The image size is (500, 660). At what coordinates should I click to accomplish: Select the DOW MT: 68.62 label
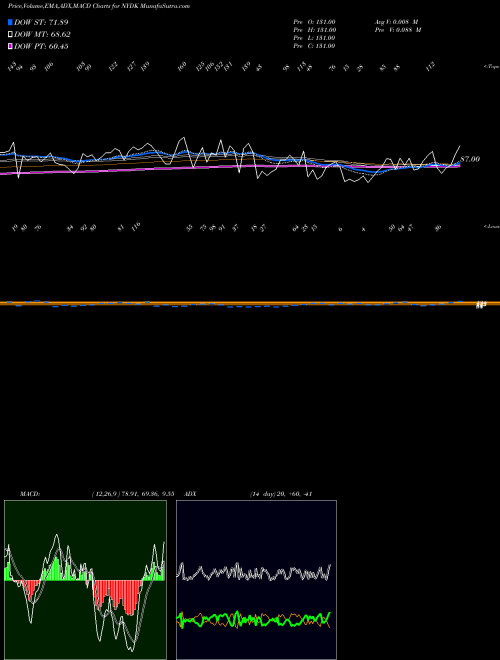(x=43, y=35)
